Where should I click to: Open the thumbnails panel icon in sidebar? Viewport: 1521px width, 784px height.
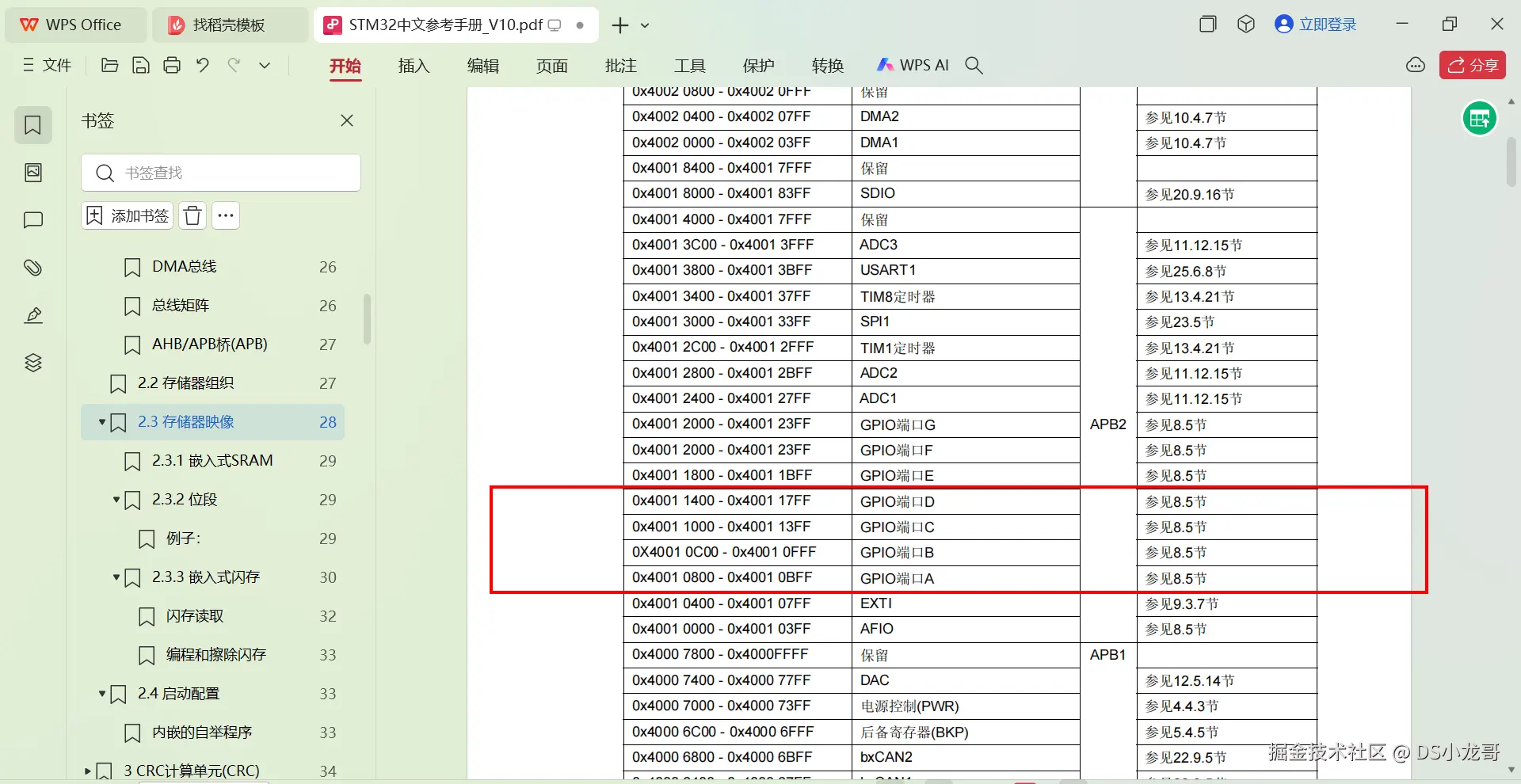(x=33, y=173)
